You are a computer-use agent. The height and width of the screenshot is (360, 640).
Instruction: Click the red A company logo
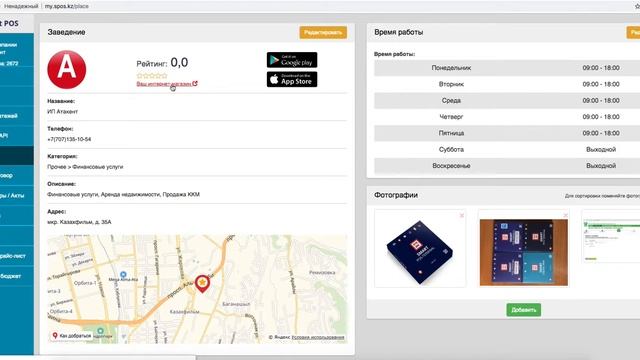coord(67,69)
